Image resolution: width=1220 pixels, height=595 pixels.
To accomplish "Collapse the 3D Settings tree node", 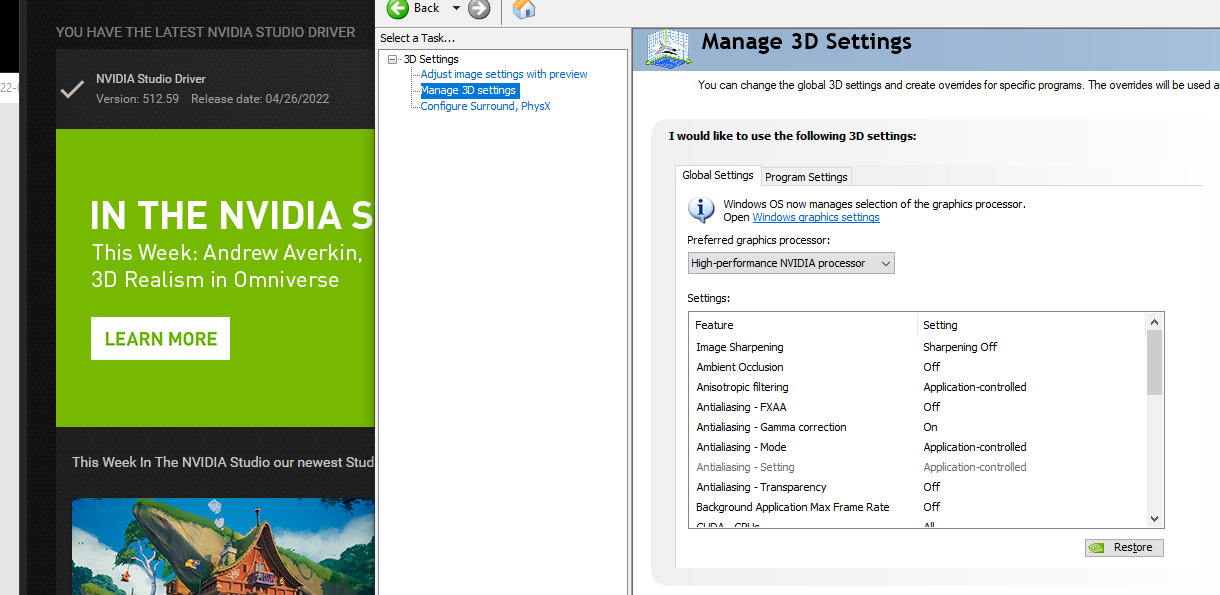I will (393, 59).
